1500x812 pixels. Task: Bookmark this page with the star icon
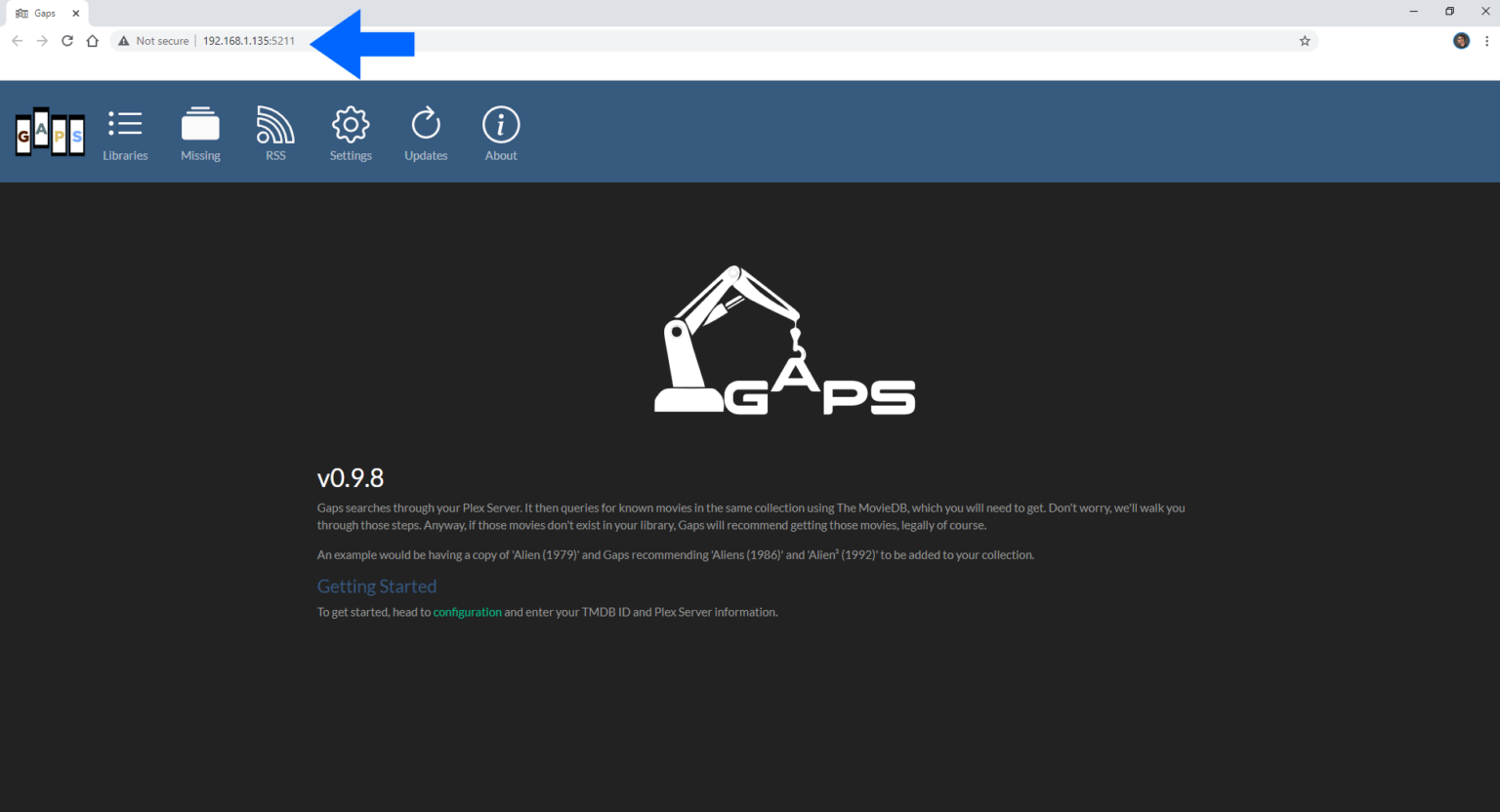[1305, 41]
